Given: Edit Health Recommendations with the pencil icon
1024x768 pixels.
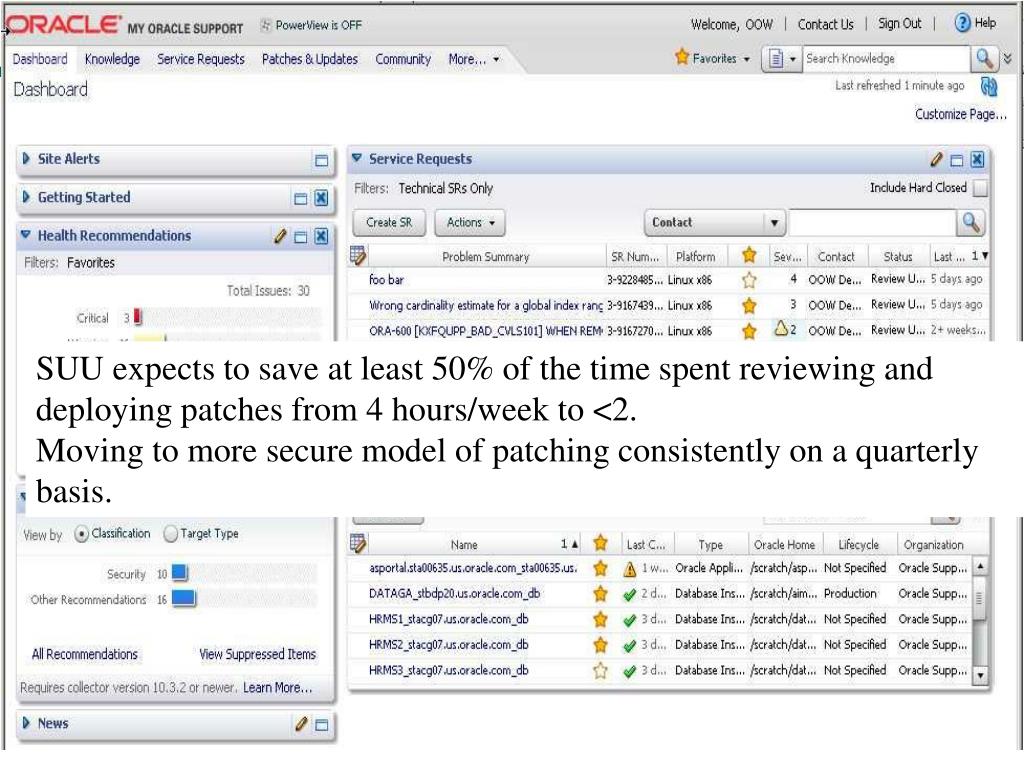Looking at the screenshot, I should 280,236.
